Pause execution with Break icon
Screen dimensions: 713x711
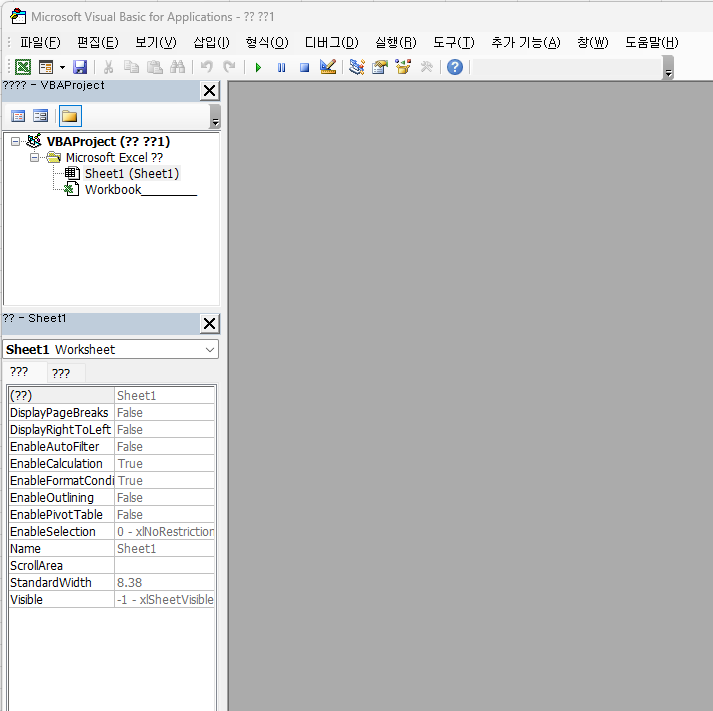pos(281,67)
